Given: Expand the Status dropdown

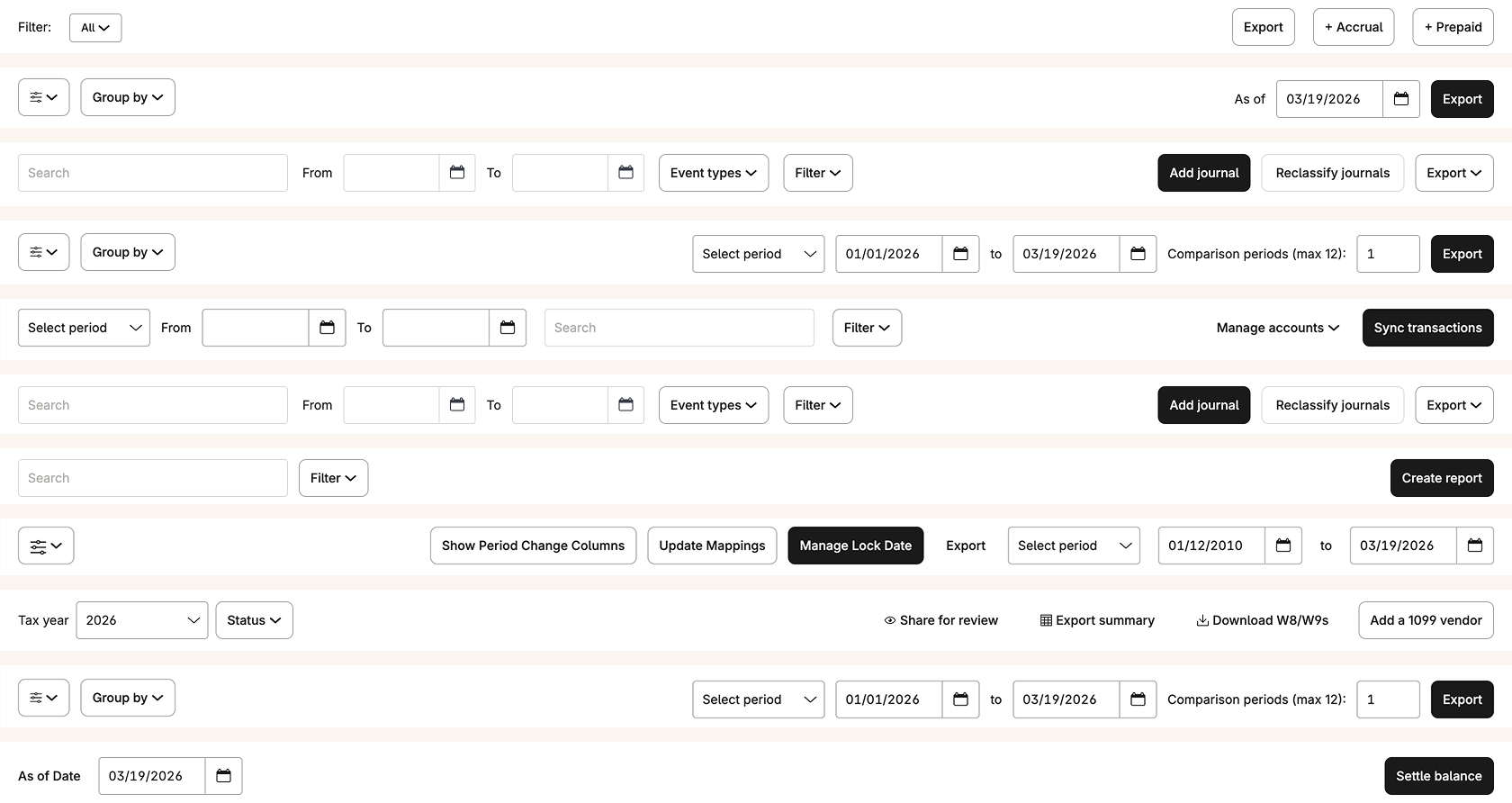Looking at the screenshot, I should click(x=254, y=620).
